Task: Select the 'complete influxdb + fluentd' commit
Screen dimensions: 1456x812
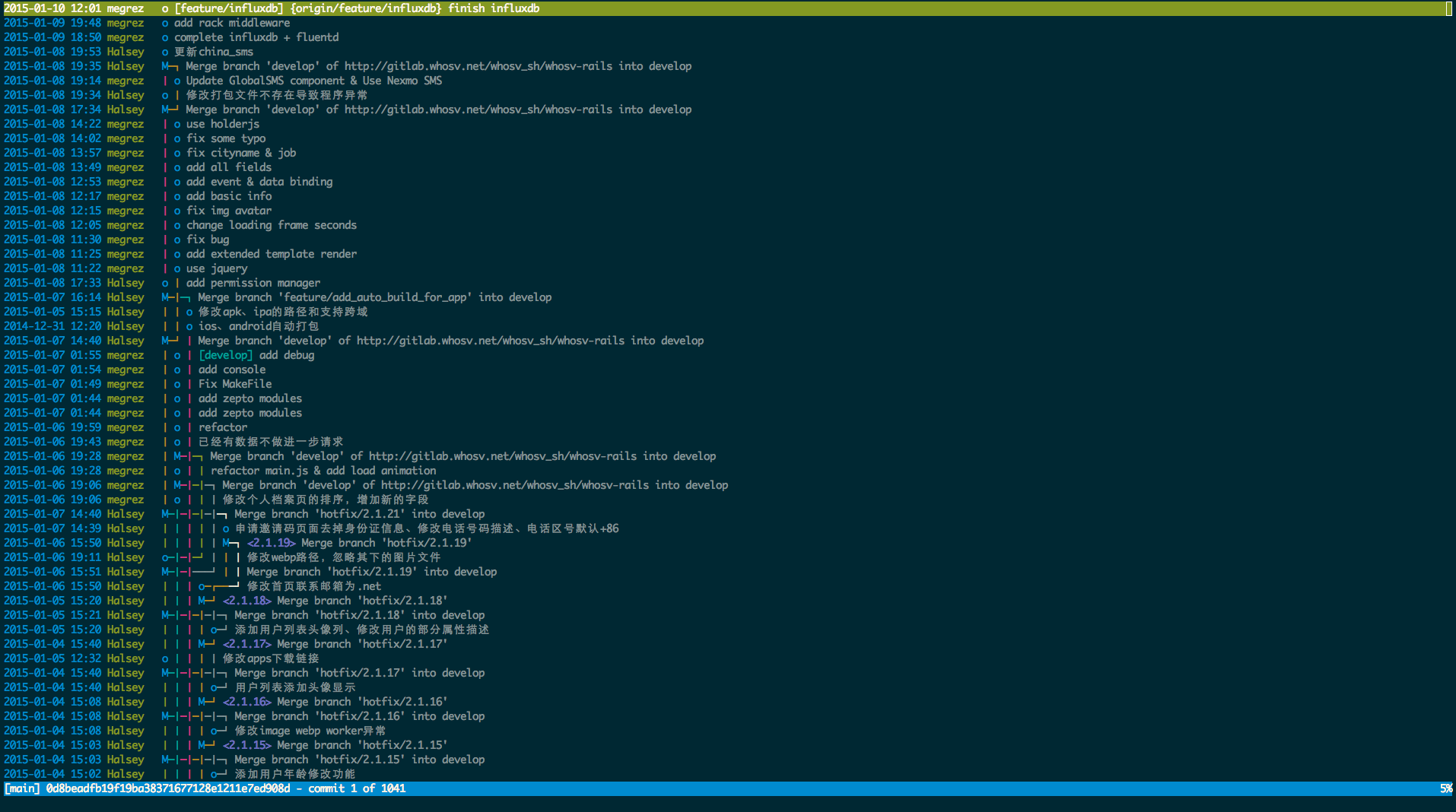Action: [726, 37]
